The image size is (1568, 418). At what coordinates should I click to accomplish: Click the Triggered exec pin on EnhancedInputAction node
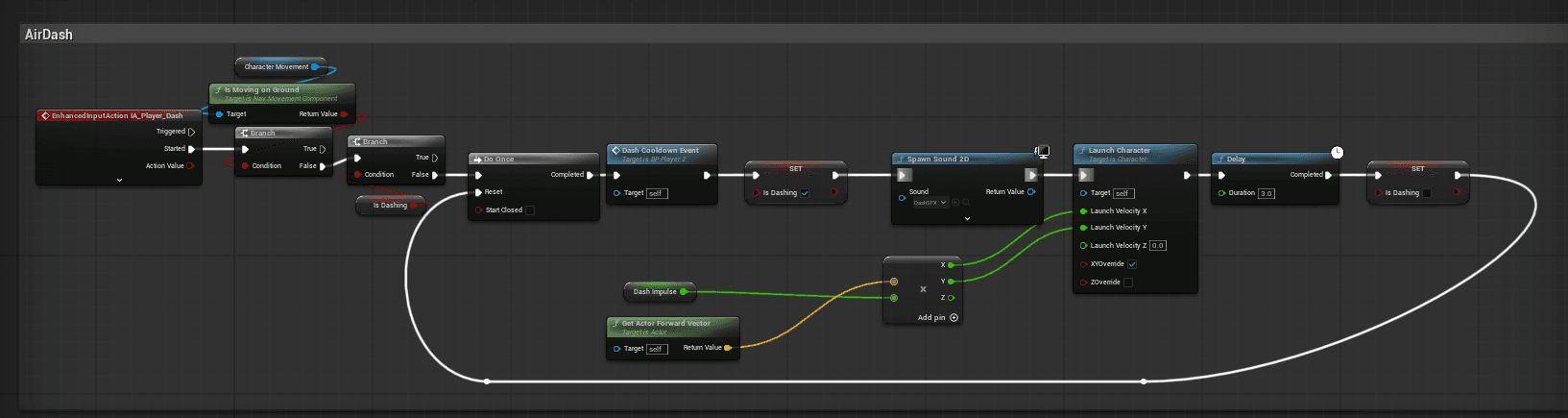(x=191, y=132)
